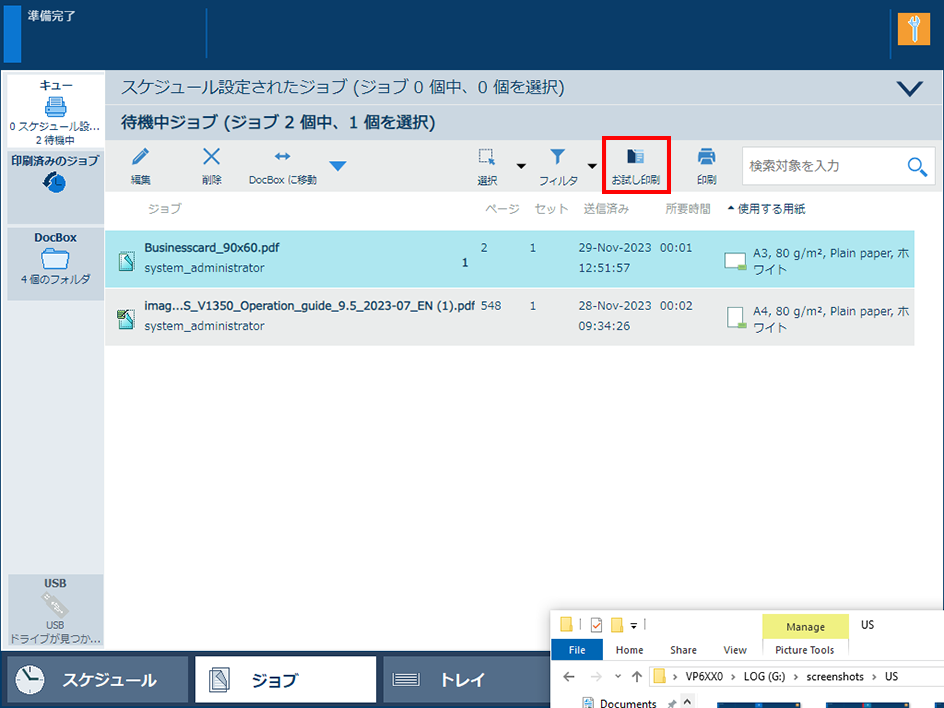Click the 待機中ジョブ section header
944x708 pixels.
pyautogui.click(x=278, y=122)
